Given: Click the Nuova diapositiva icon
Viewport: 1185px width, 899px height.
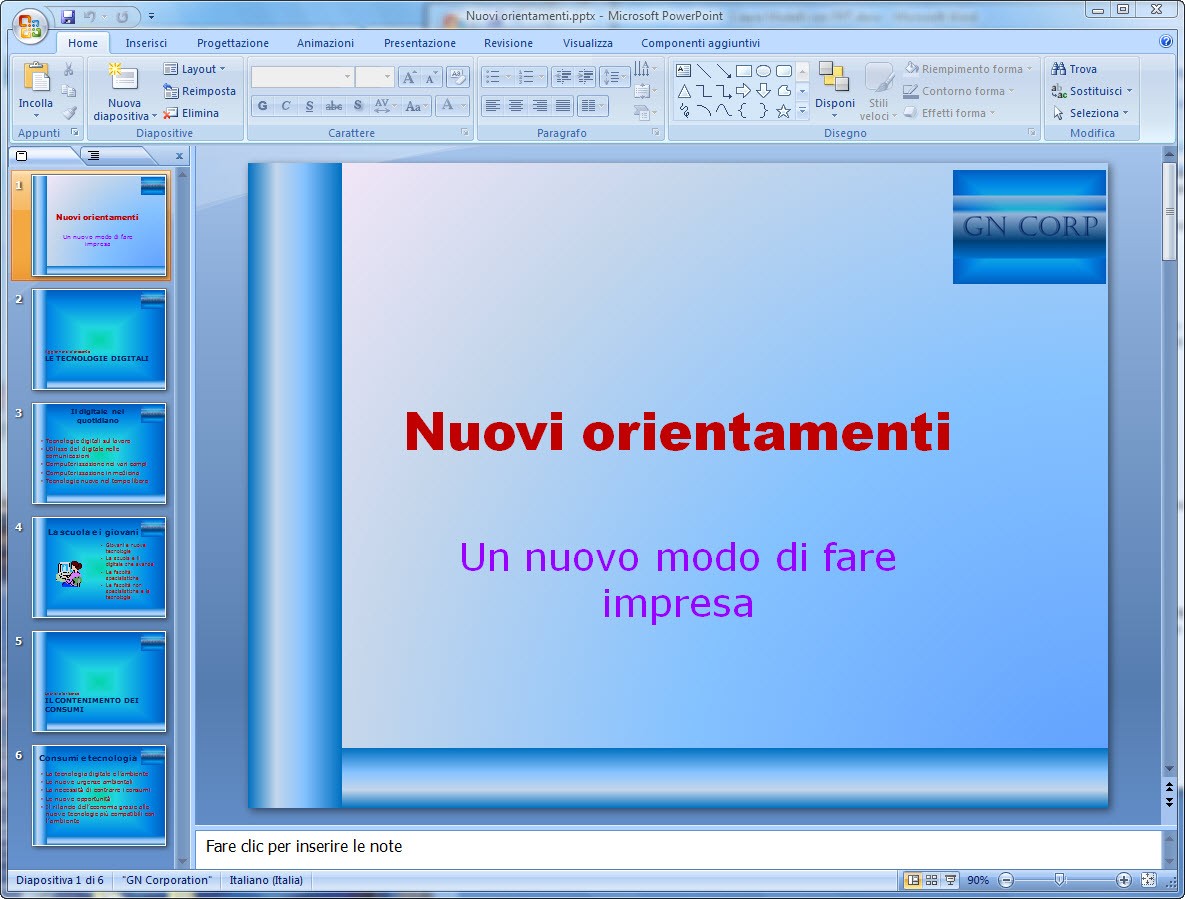Looking at the screenshot, I should 124,79.
